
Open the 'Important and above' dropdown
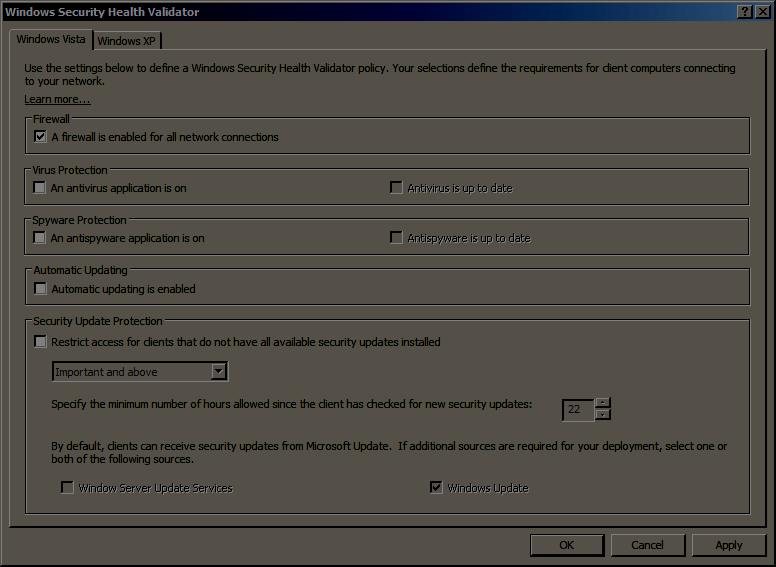click(140, 371)
